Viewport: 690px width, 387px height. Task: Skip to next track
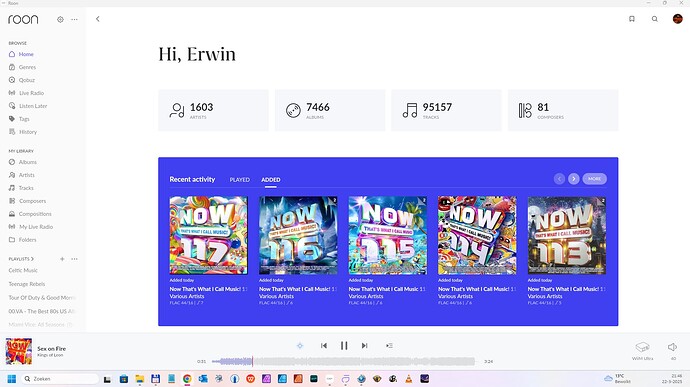(364, 346)
